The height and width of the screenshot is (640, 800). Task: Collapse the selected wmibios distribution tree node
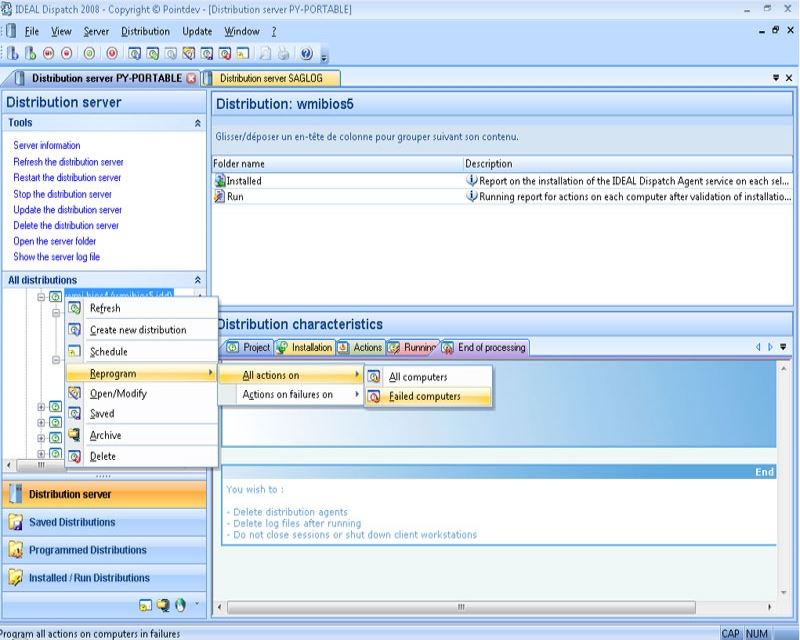click(41, 297)
